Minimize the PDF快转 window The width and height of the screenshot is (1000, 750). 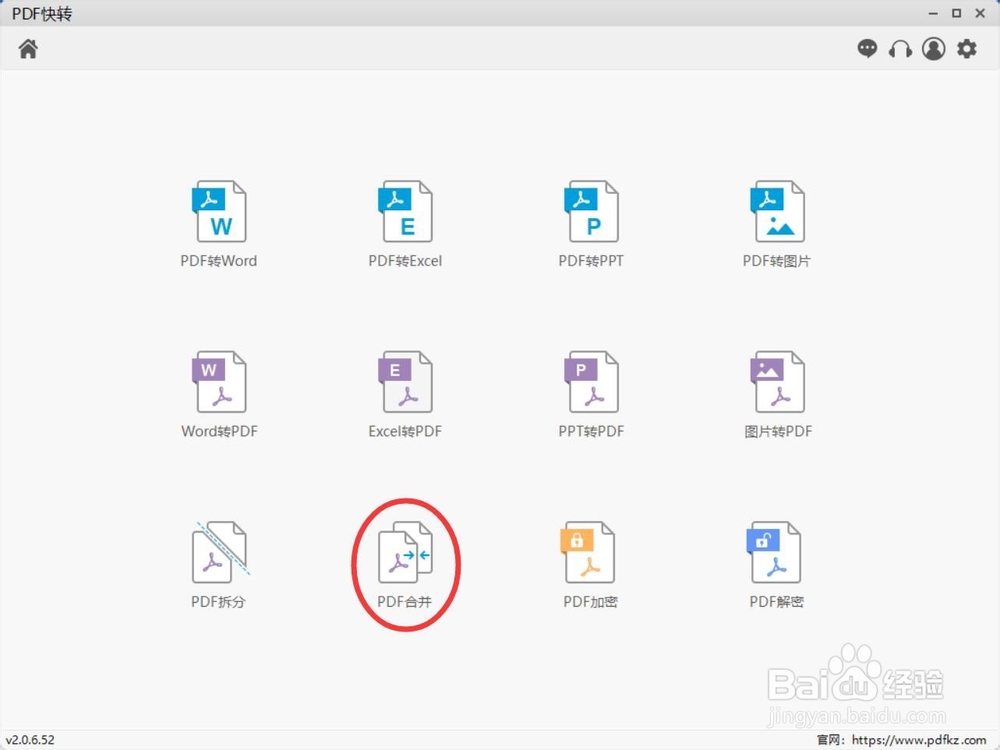933,13
